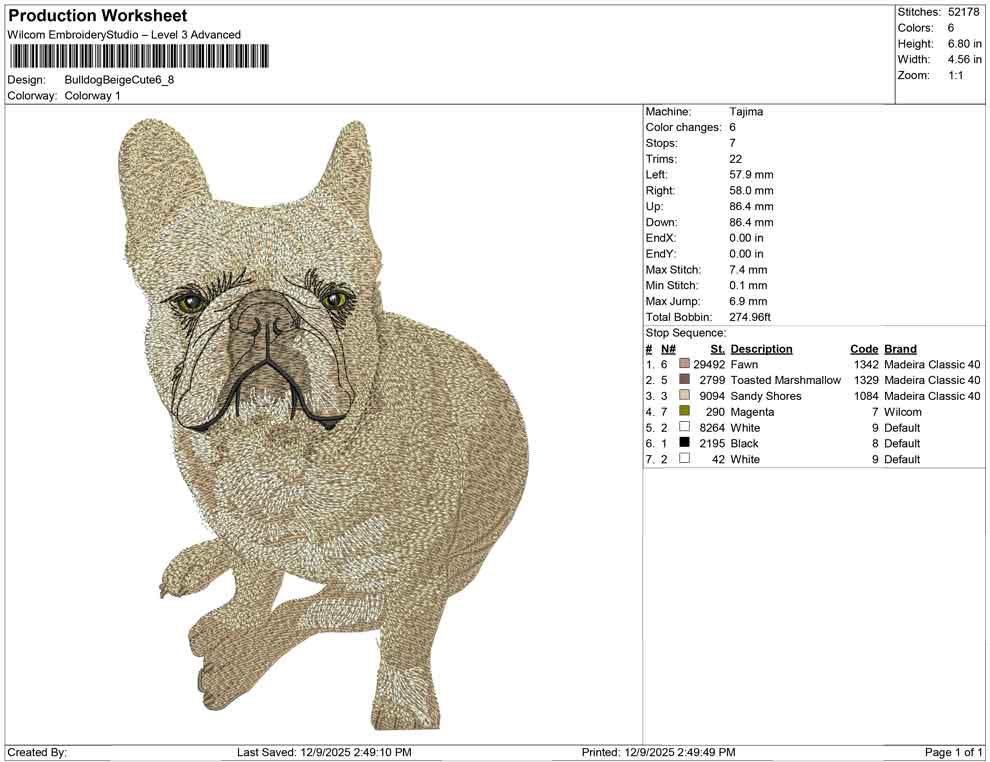Viewport: 990px width, 762px height.
Task: Click the Sandy Shores color swatch
Action: 686,396
